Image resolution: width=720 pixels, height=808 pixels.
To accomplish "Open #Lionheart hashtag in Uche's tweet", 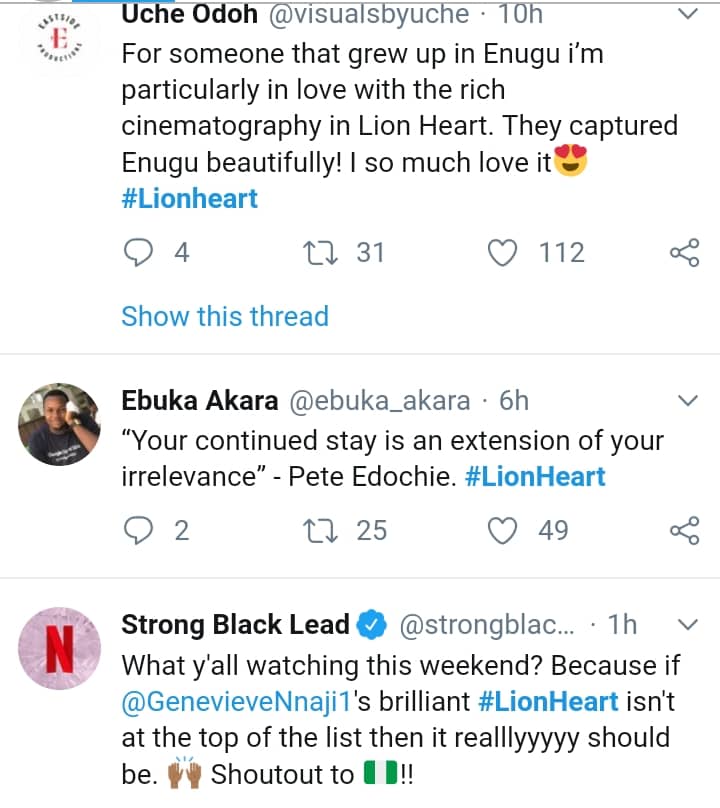I will click(190, 198).
